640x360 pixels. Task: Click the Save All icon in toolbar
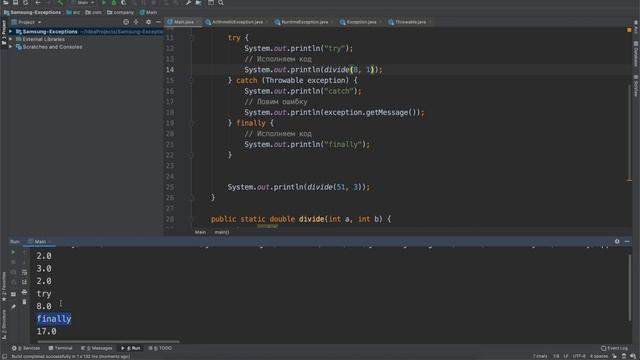[15, 3]
